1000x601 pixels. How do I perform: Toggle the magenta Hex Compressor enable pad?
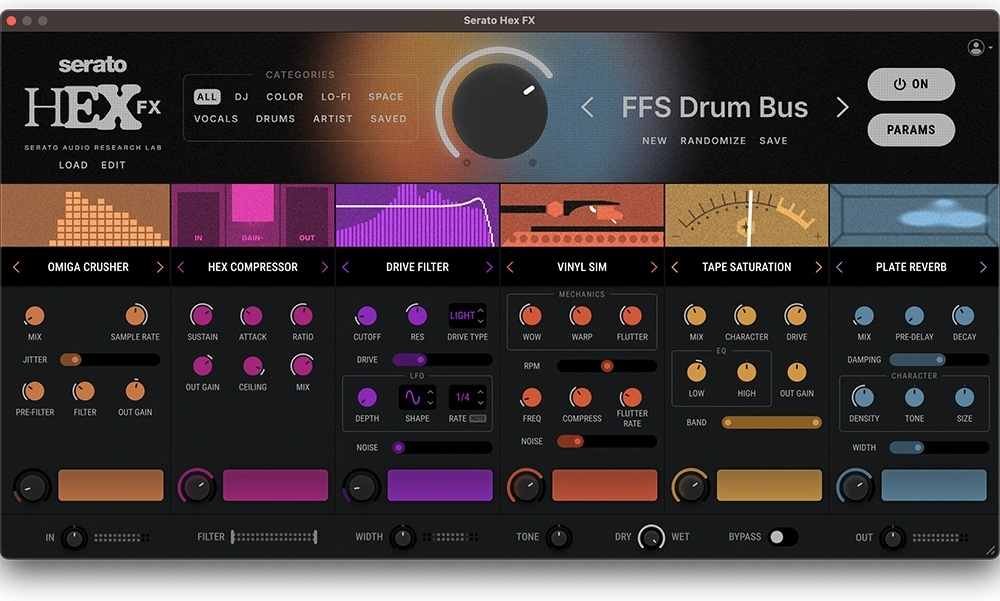(276, 485)
